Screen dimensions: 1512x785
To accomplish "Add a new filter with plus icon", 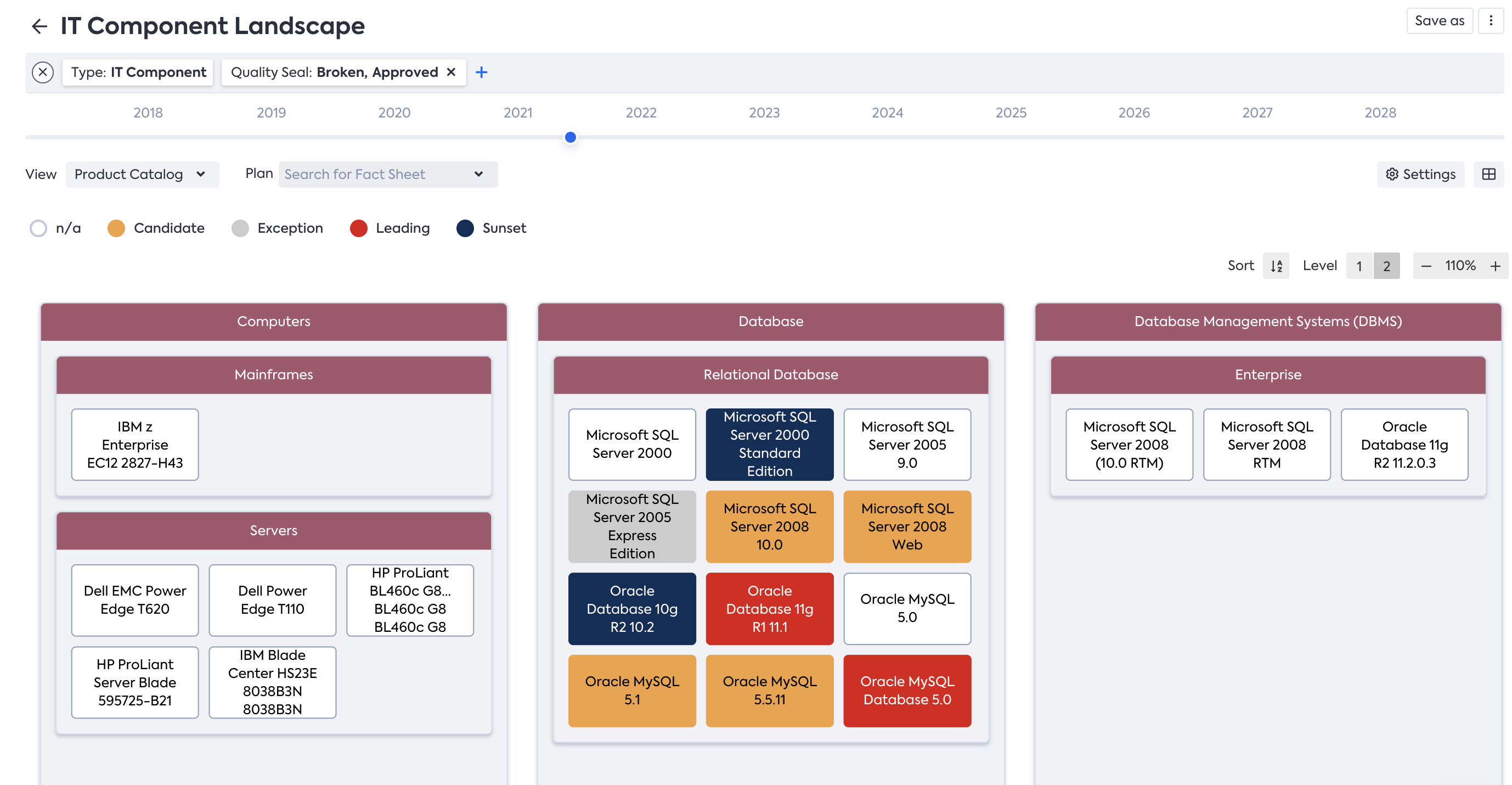I will (x=481, y=72).
